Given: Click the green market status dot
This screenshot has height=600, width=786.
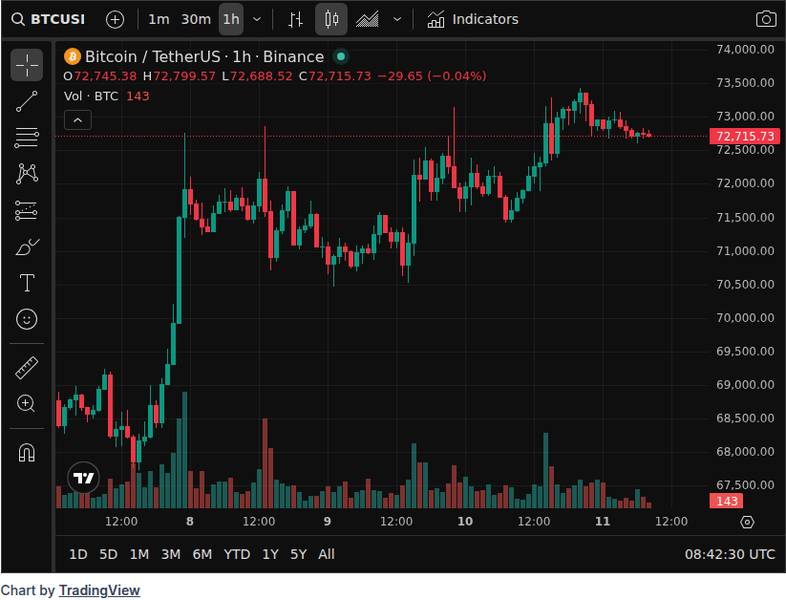Looking at the screenshot, I should coord(341,57).
